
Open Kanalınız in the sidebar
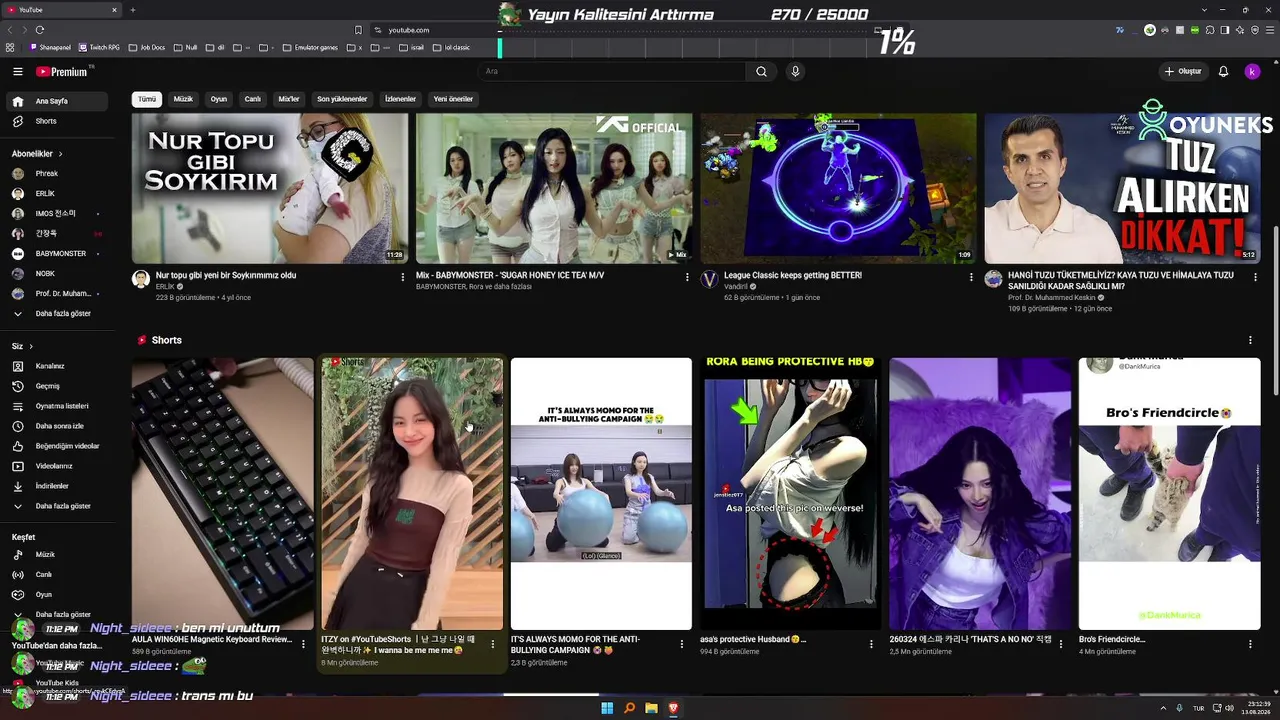[x=58, y=366]
